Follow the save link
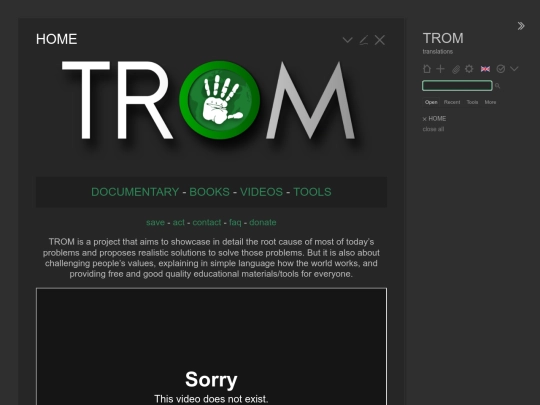 (x=155, y=222)
